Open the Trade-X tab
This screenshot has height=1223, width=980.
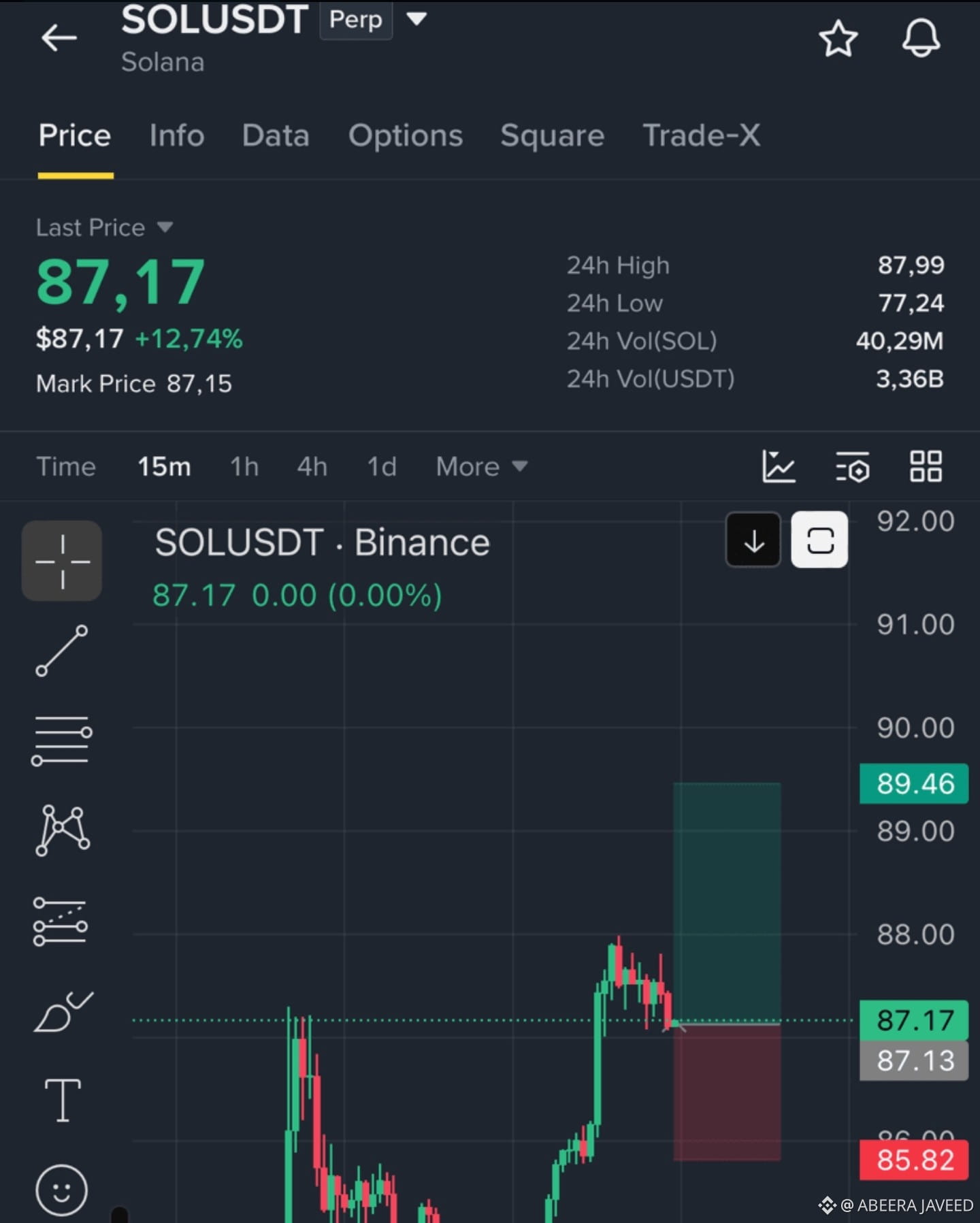coord(702,135)
